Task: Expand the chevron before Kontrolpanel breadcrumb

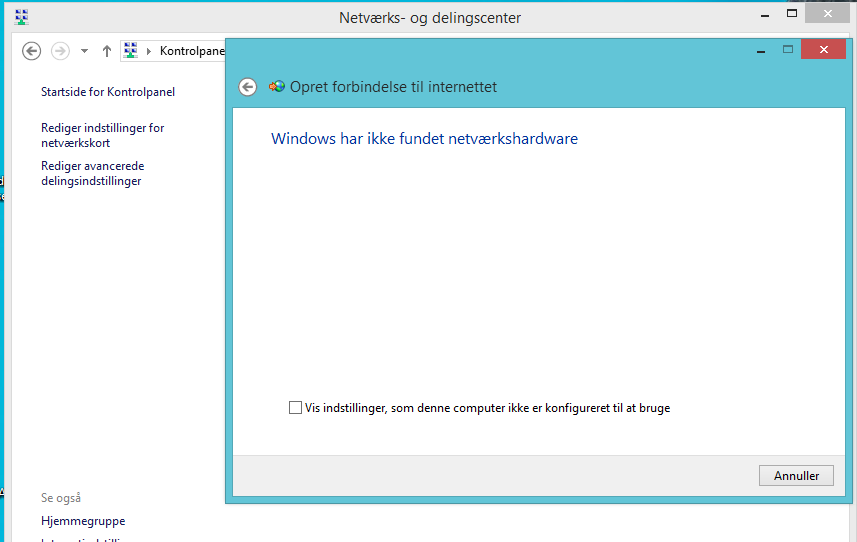Action: [149, 51]
